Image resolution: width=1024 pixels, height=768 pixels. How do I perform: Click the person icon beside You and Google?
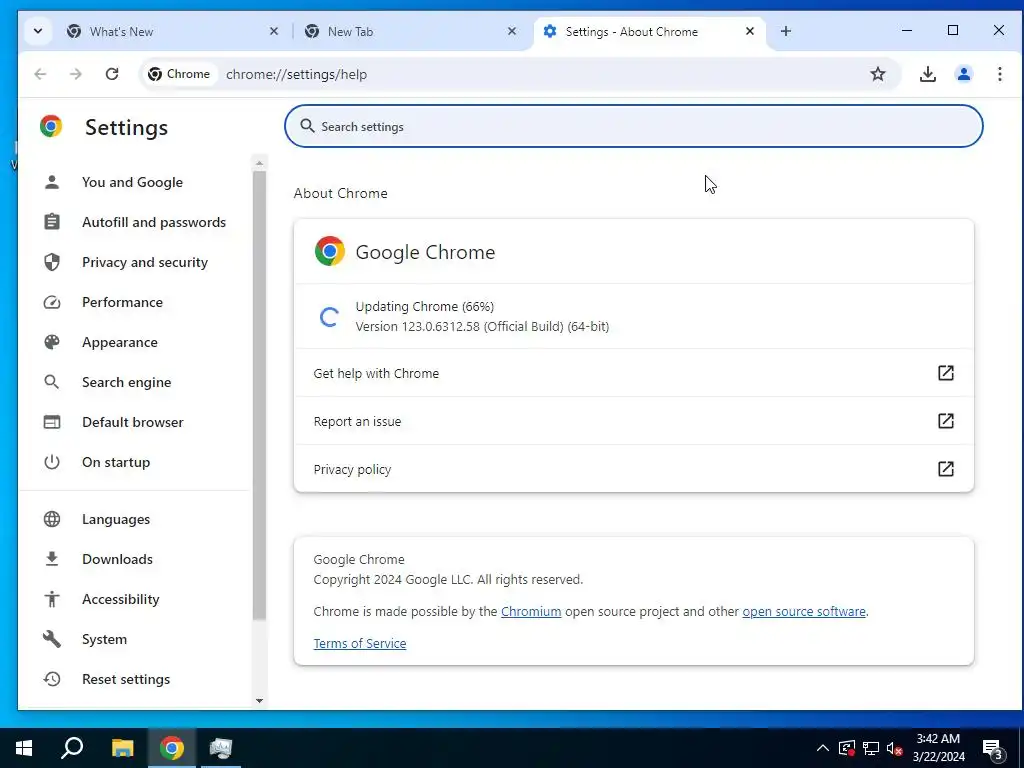click(x=52, y=182)
